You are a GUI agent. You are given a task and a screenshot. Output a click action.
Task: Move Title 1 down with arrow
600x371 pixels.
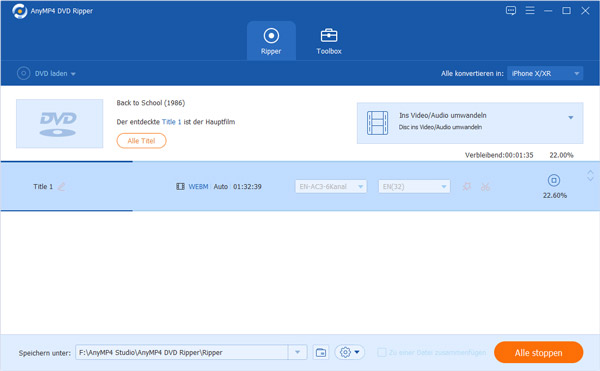(x=590, y=179)
